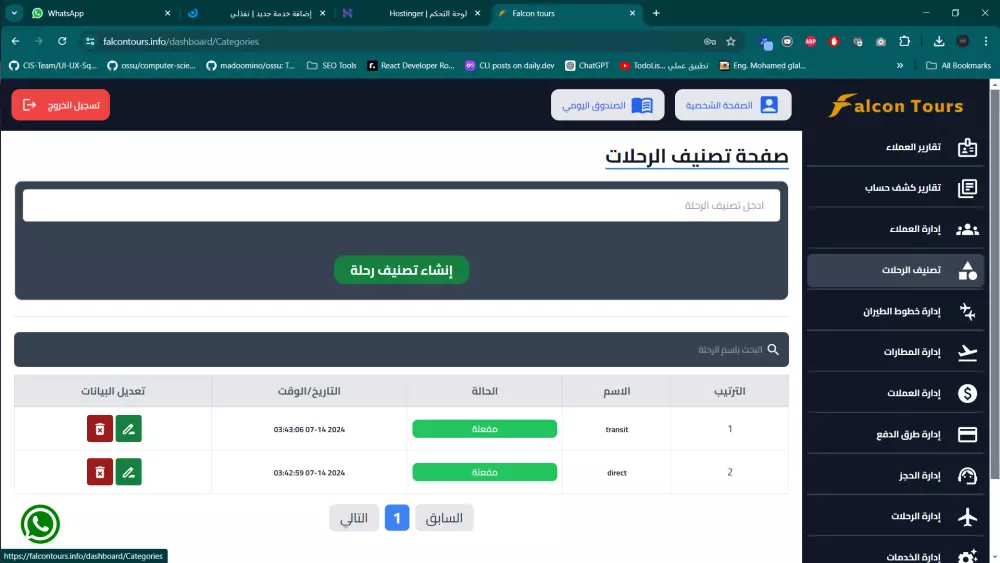Click the transit name cell
Screen dimensions: 1000x563
(x=617, y=429)
